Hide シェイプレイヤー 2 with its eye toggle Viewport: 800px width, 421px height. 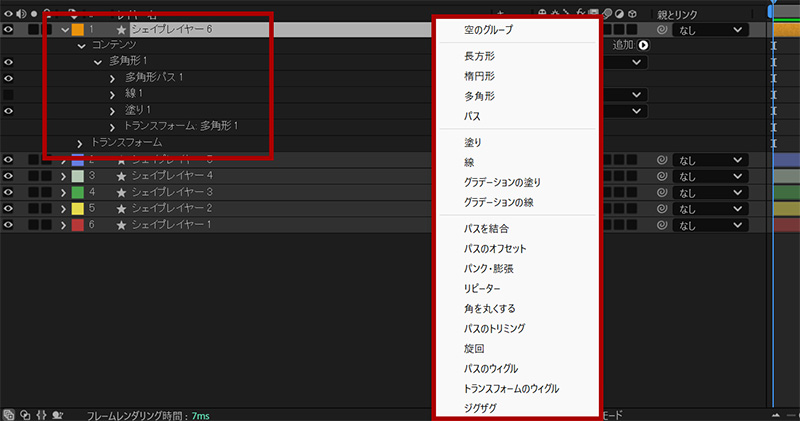(x=8, y=209)
